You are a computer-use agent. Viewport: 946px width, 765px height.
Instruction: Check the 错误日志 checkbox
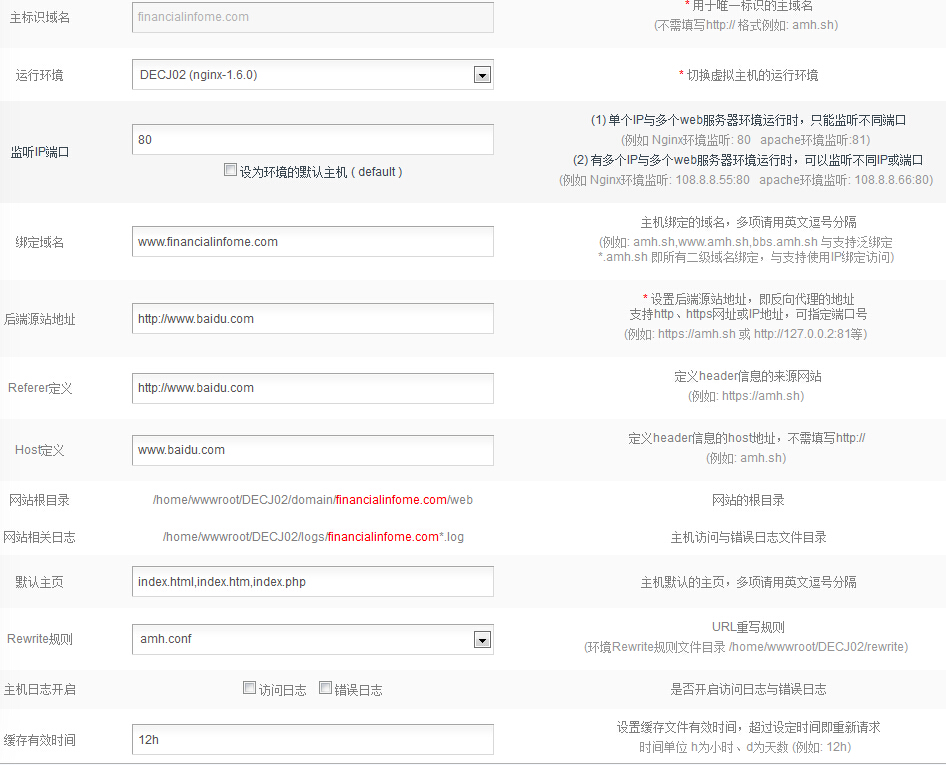[325, 688]
